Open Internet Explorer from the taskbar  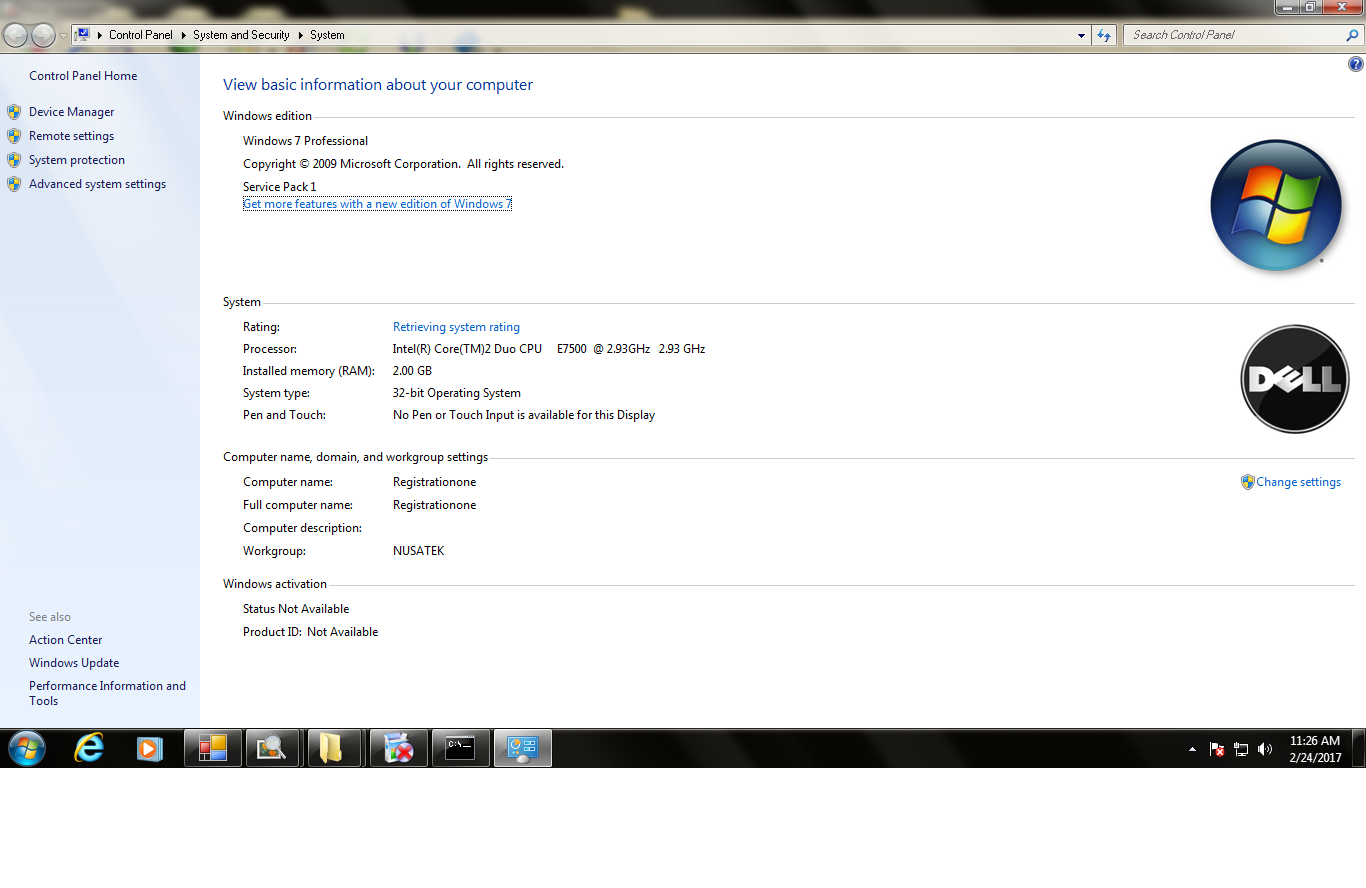pyautogui.click(x=89, y=748)
